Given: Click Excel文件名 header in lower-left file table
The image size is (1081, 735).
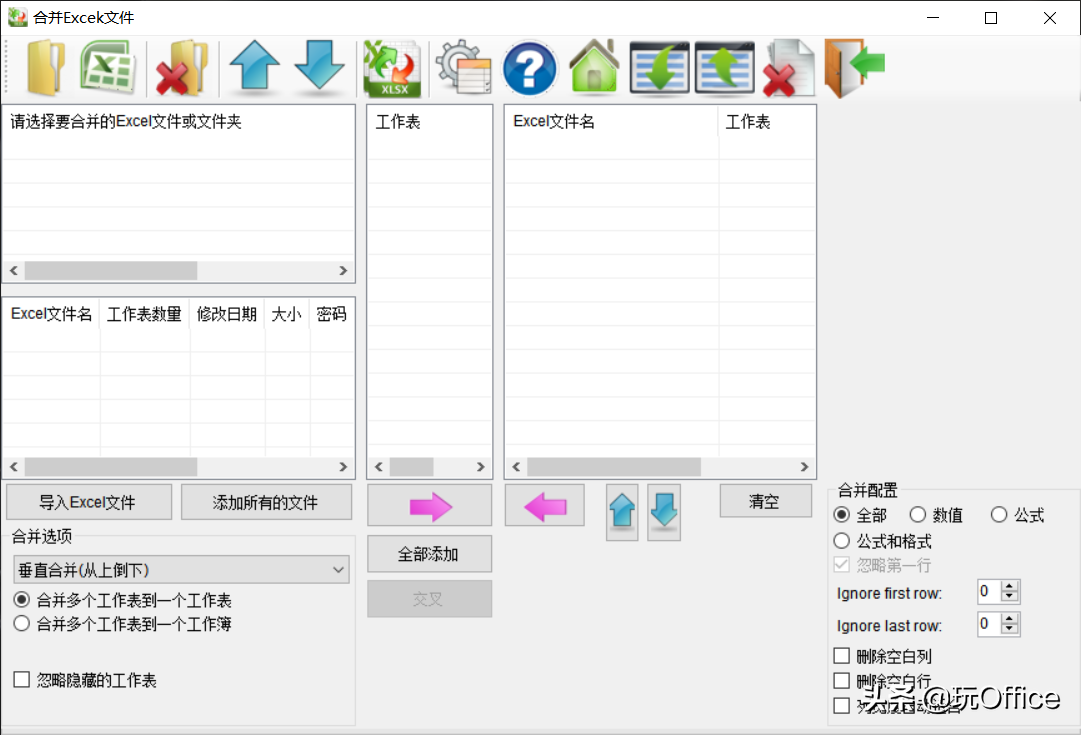Looking at the screenshot, I should point(52,314).
